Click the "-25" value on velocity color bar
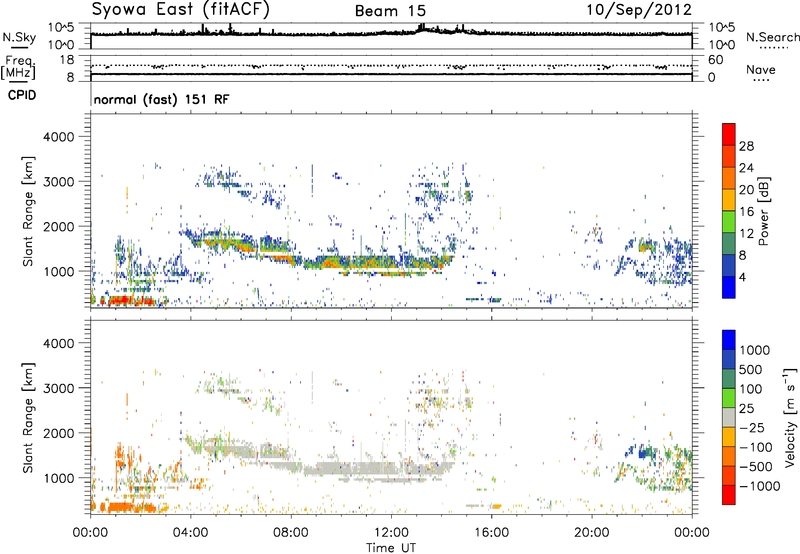The height and width of the screenshot is (554, 800). coord(752,427)
